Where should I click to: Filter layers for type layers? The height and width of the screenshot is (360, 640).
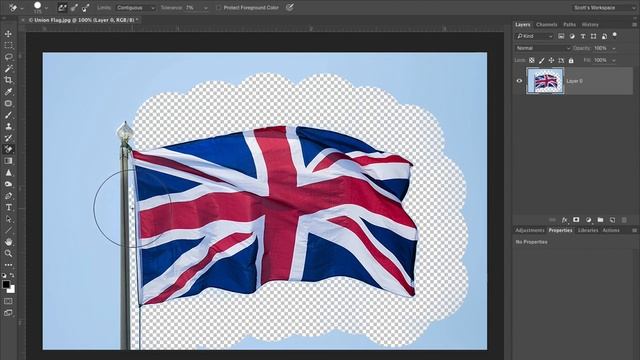pyautogui.click(x=583, y=36)
